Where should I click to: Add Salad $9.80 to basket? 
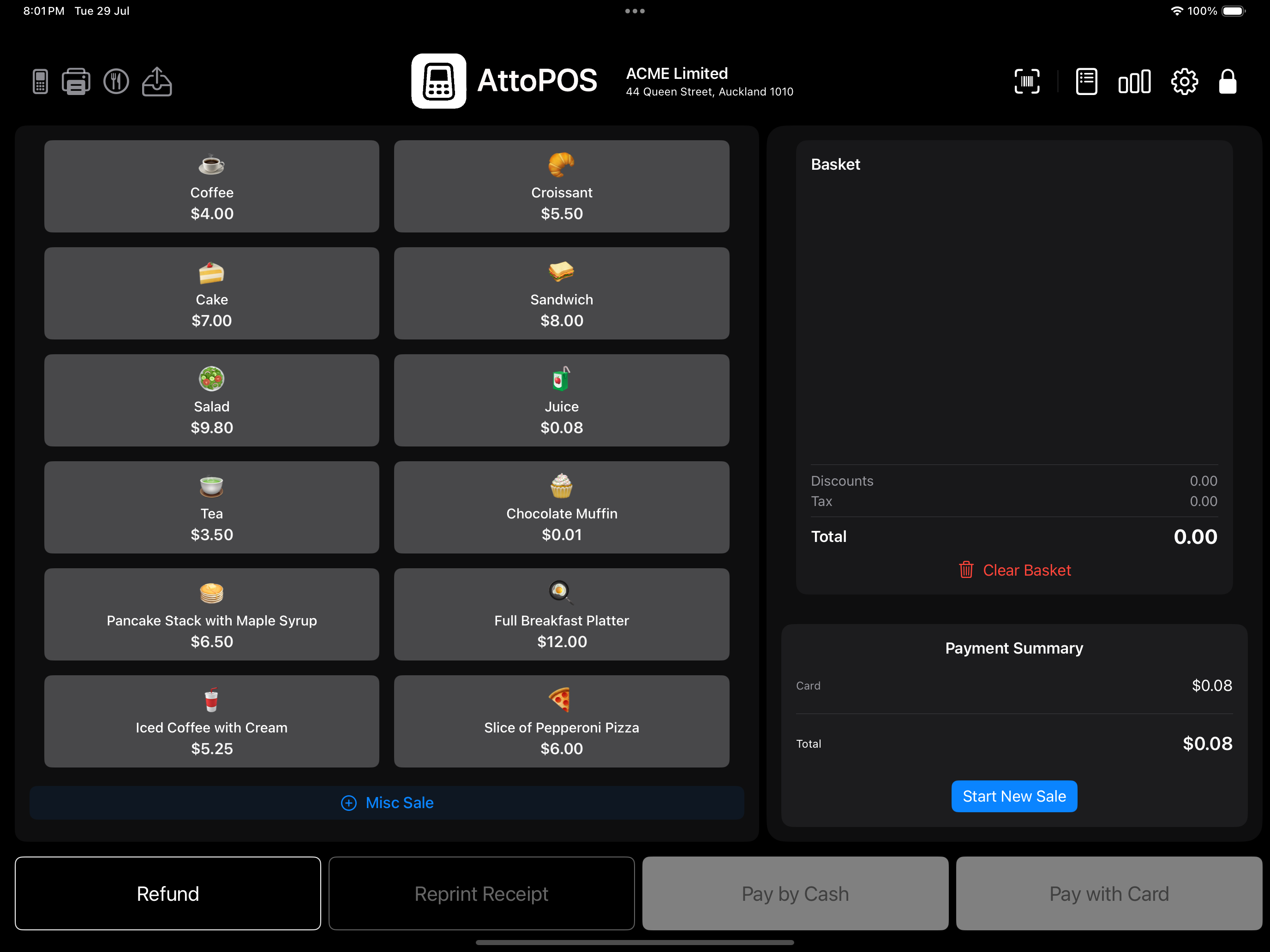click(212, 400)
